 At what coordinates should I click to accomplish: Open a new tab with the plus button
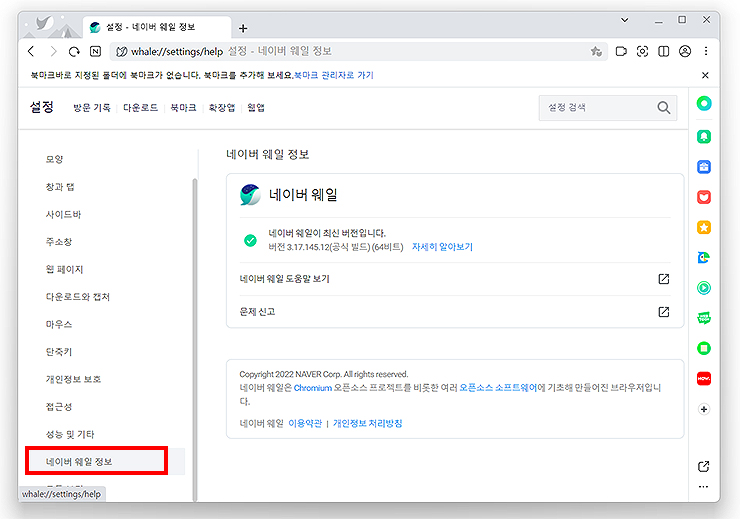point(243,28)
